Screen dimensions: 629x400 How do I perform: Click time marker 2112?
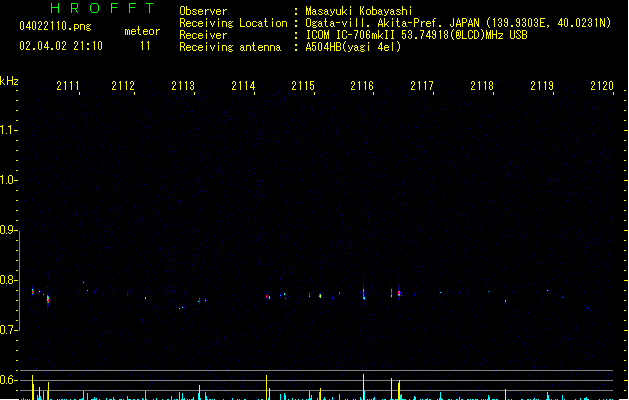pyautogui.click(x=123, y=86)
